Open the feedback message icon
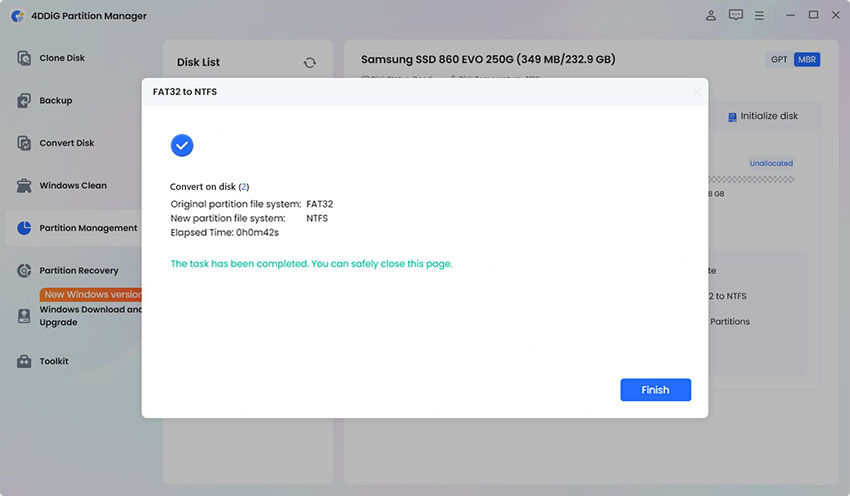850x496 pixels. coord(736,15)
